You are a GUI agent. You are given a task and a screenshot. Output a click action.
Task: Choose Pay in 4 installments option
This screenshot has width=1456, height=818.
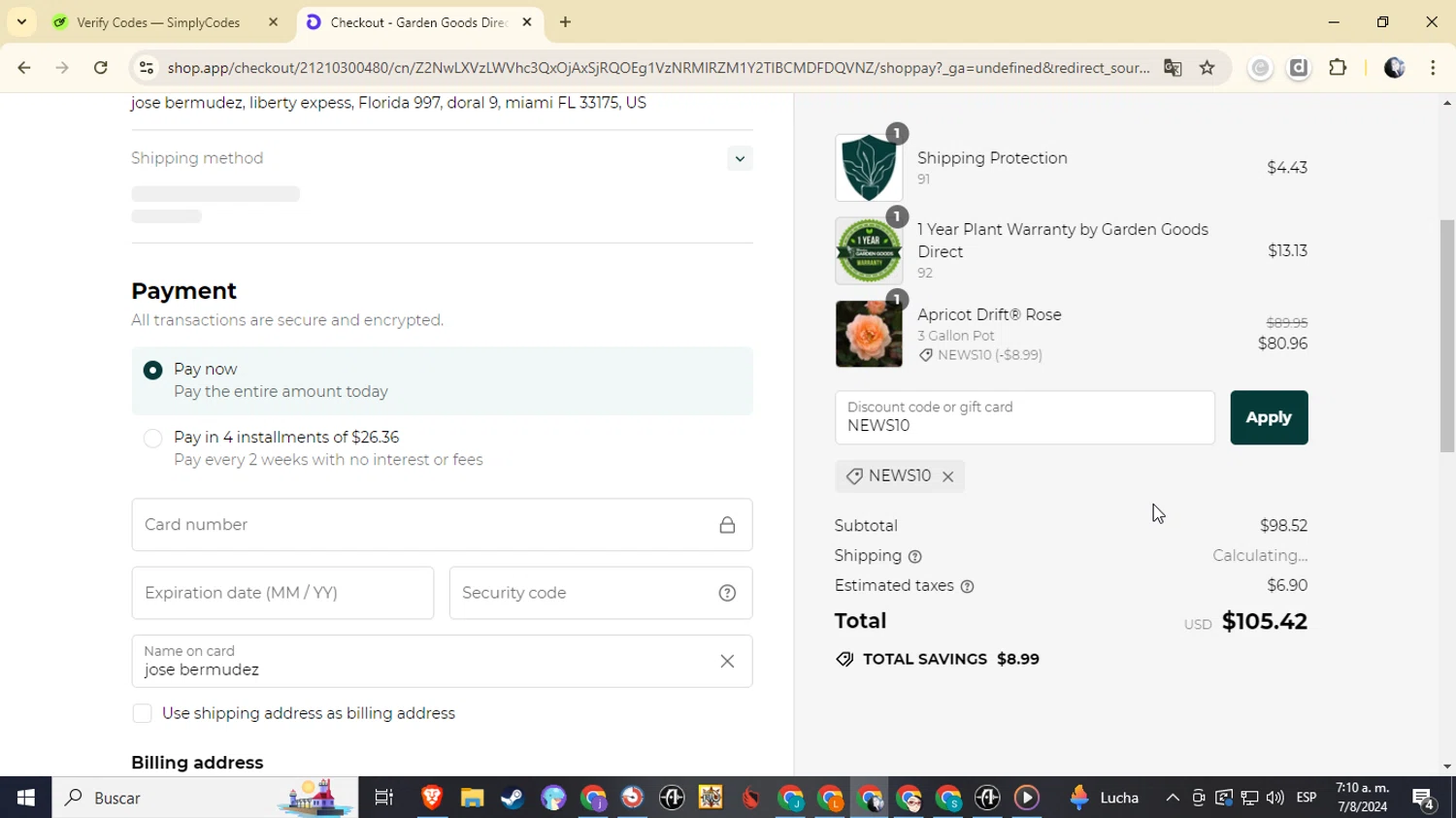coord(152,439)
